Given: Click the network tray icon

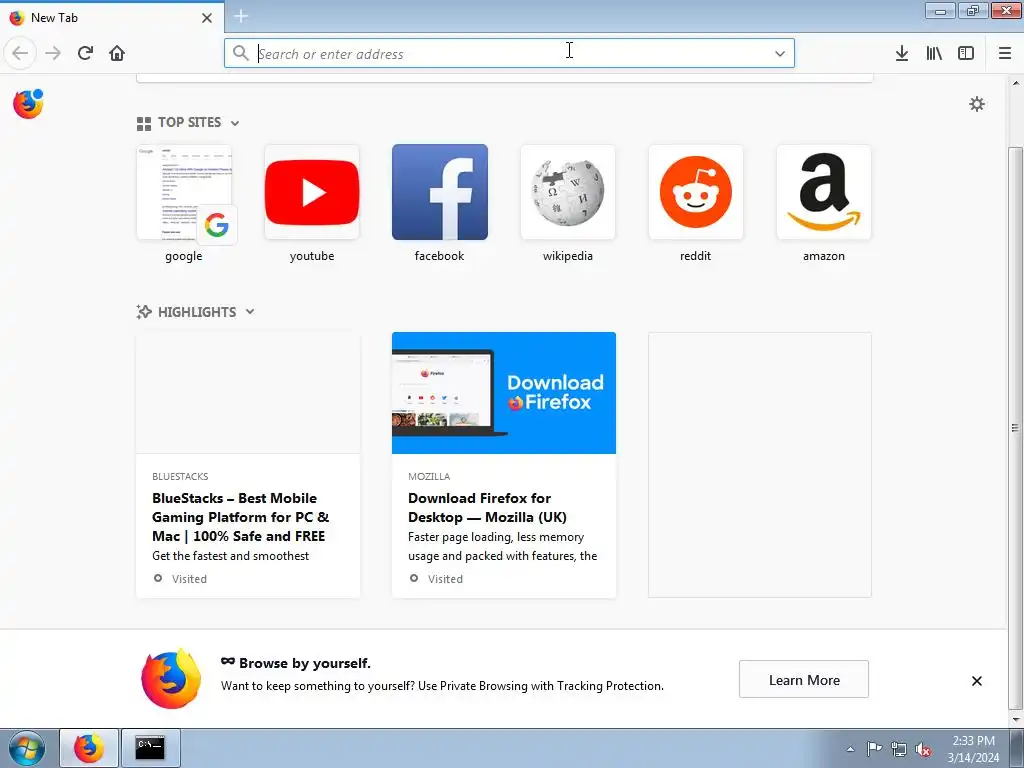Looking at the screenshot, I should coord(899,749).
